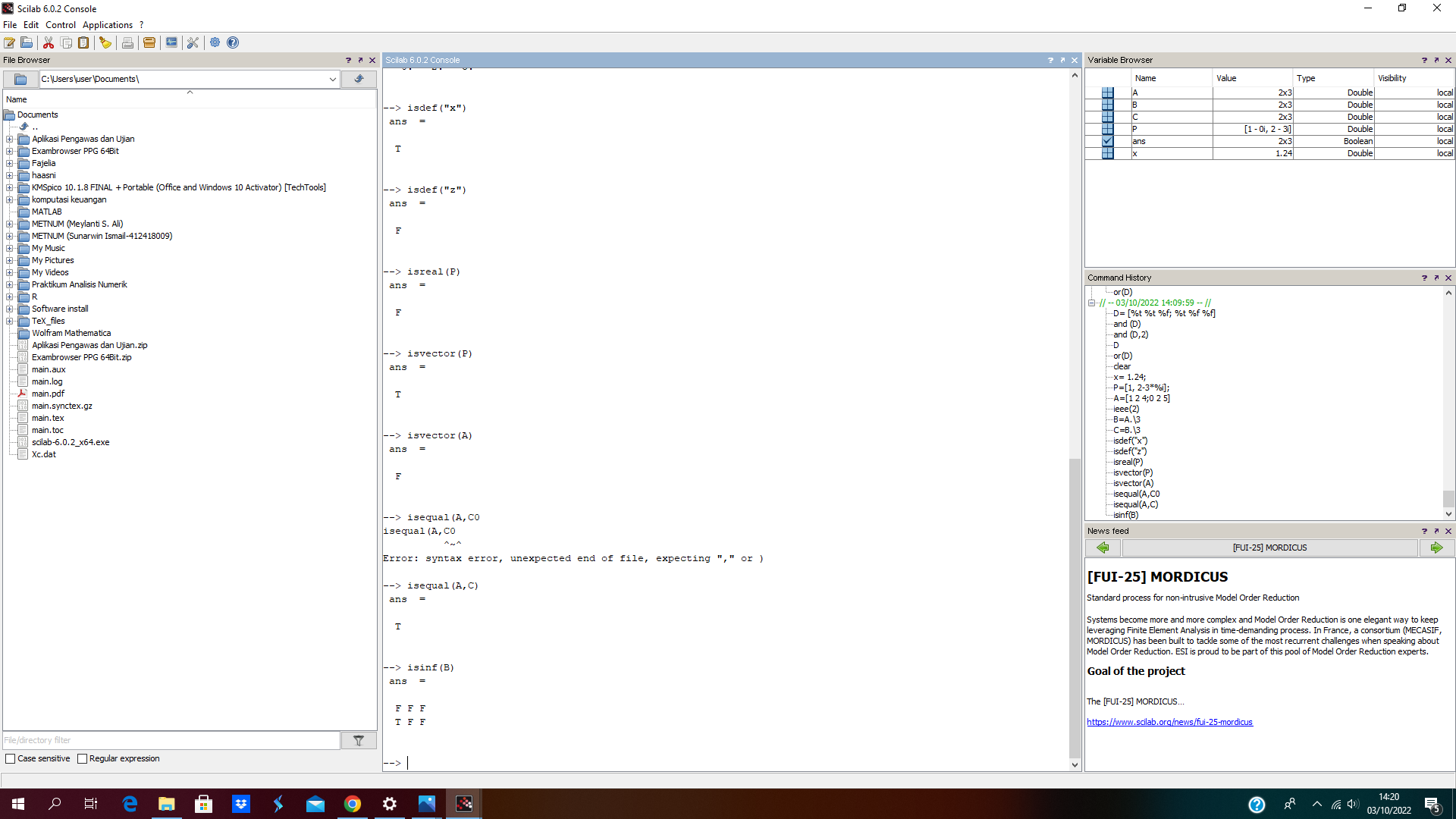Open the directory path dropdown

pyautogui.click(x=332, y=79)
